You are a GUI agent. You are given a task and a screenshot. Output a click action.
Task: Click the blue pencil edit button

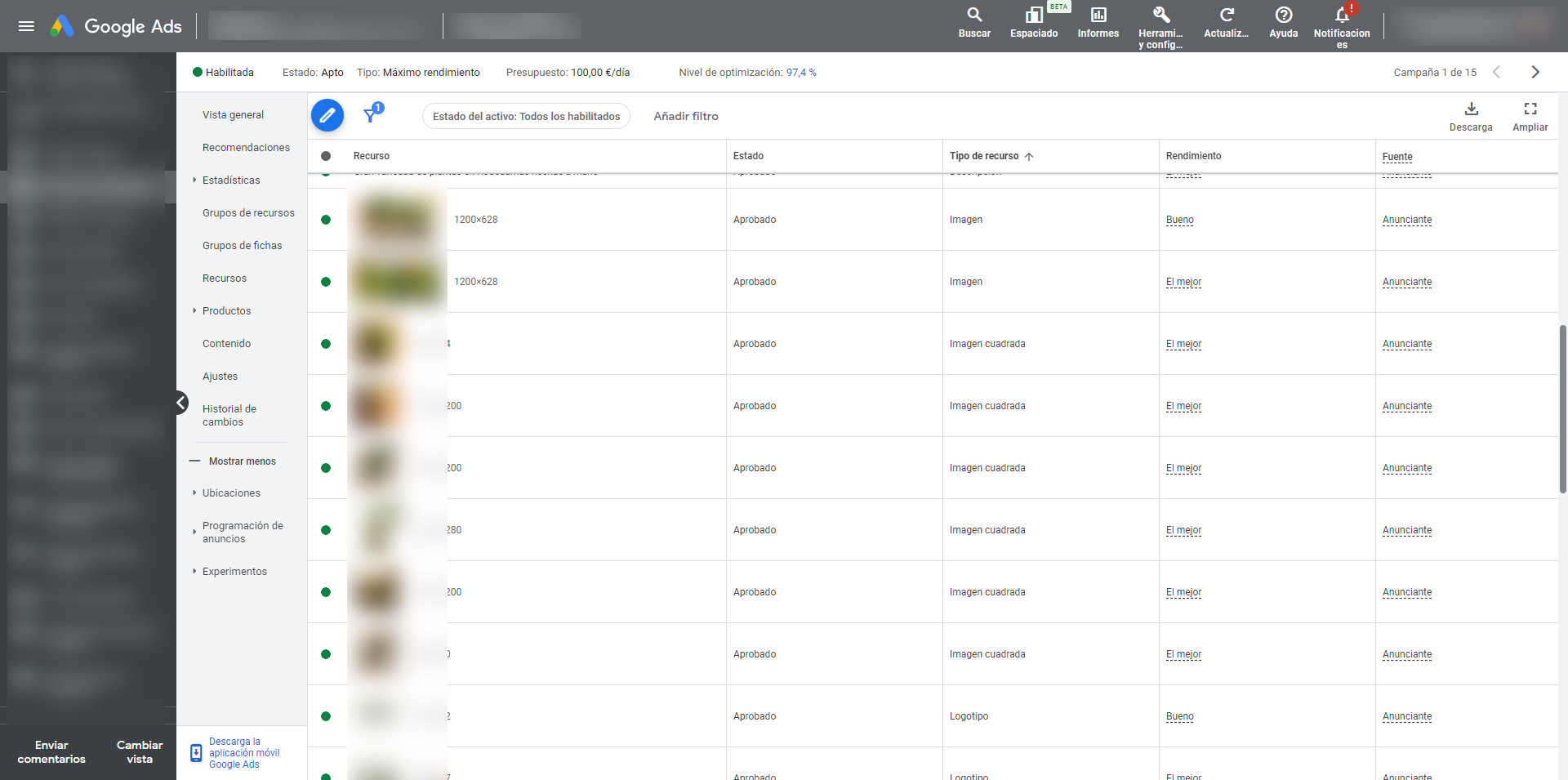click(x=327, y=115)
